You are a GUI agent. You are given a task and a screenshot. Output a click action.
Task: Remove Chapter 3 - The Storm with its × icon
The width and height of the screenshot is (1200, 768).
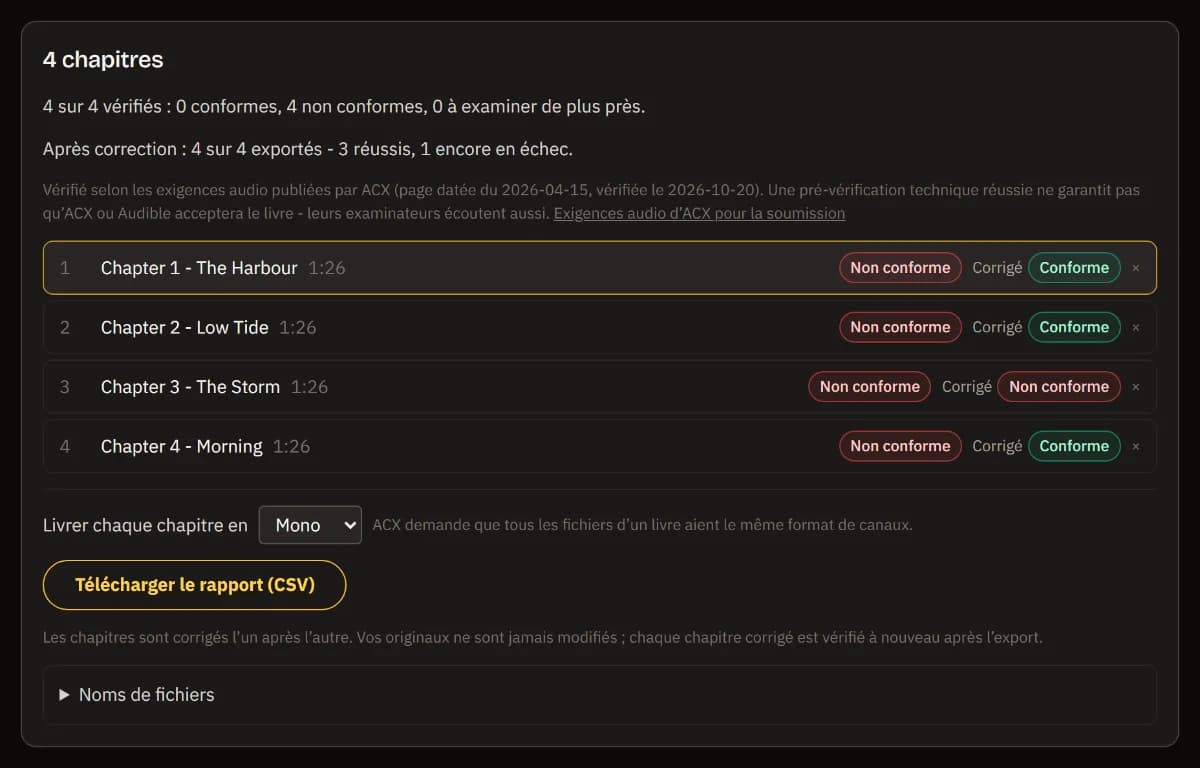pyautogui.click(x=1136, y=387)
